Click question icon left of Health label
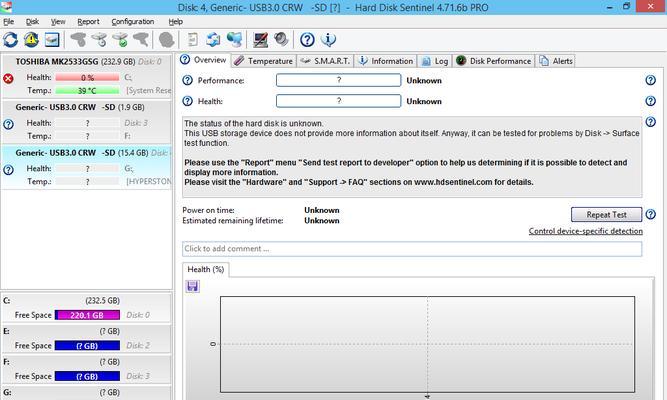This screenshot has height=400, width=667. coord(187,101)
